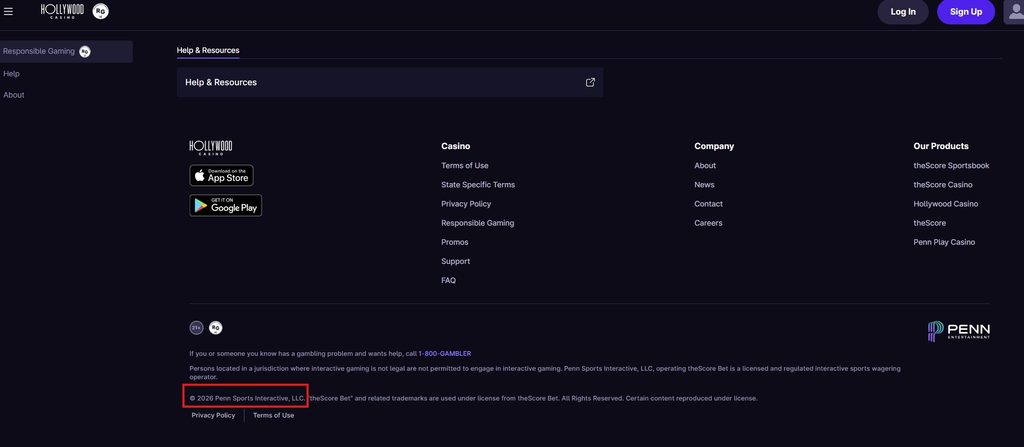This screenshot has height=447, width=1024.
Task: Open the Help & Resources card row
Action: (x=390, y=82)
